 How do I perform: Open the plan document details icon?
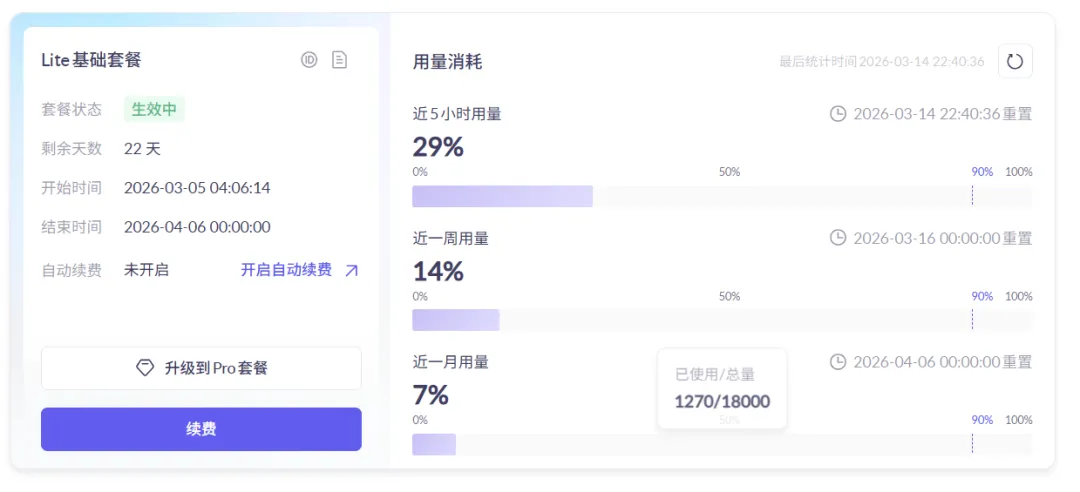pyautogui.click(x=339, y=60)
